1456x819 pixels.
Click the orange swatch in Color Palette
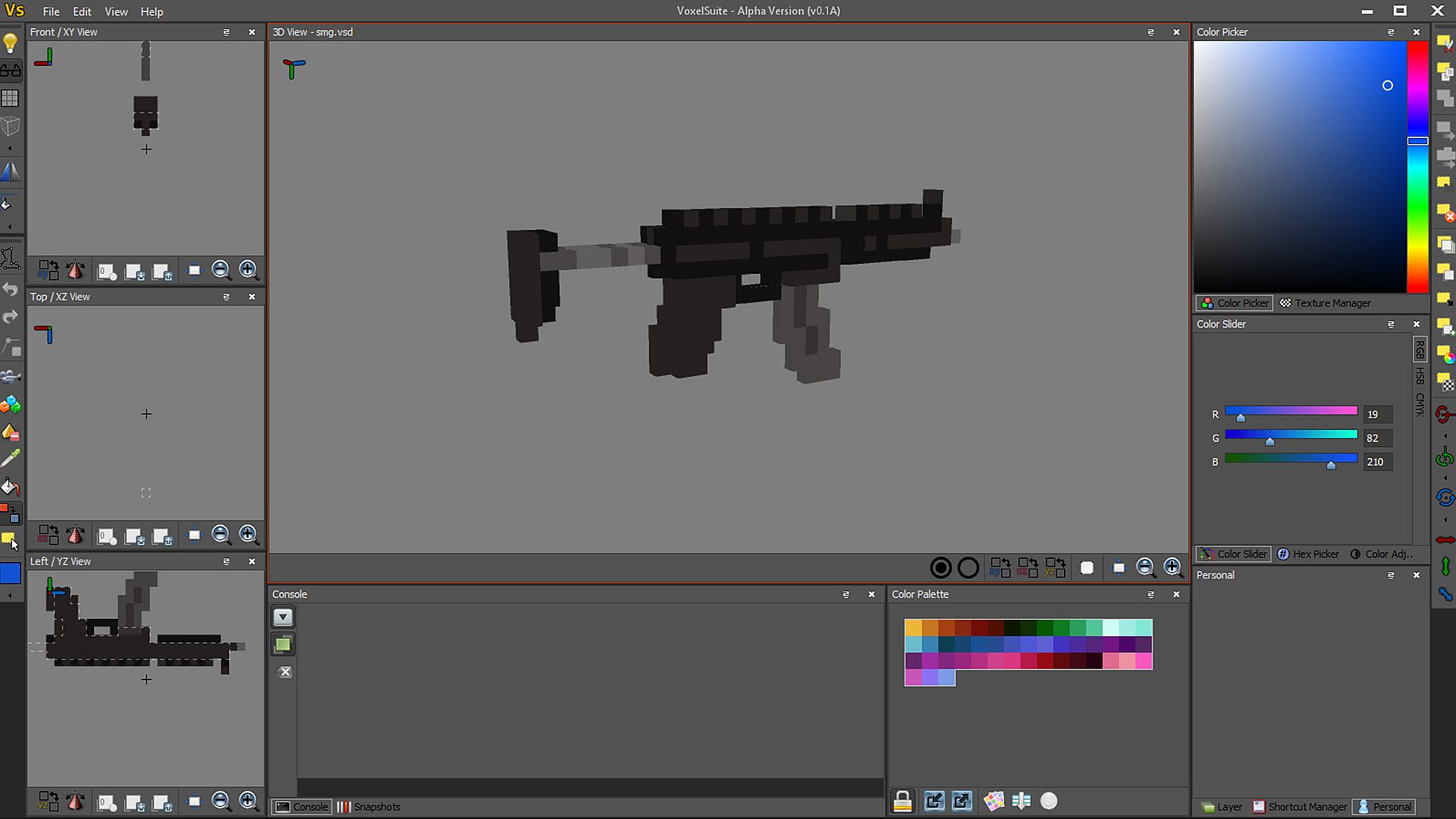(930, 628)
